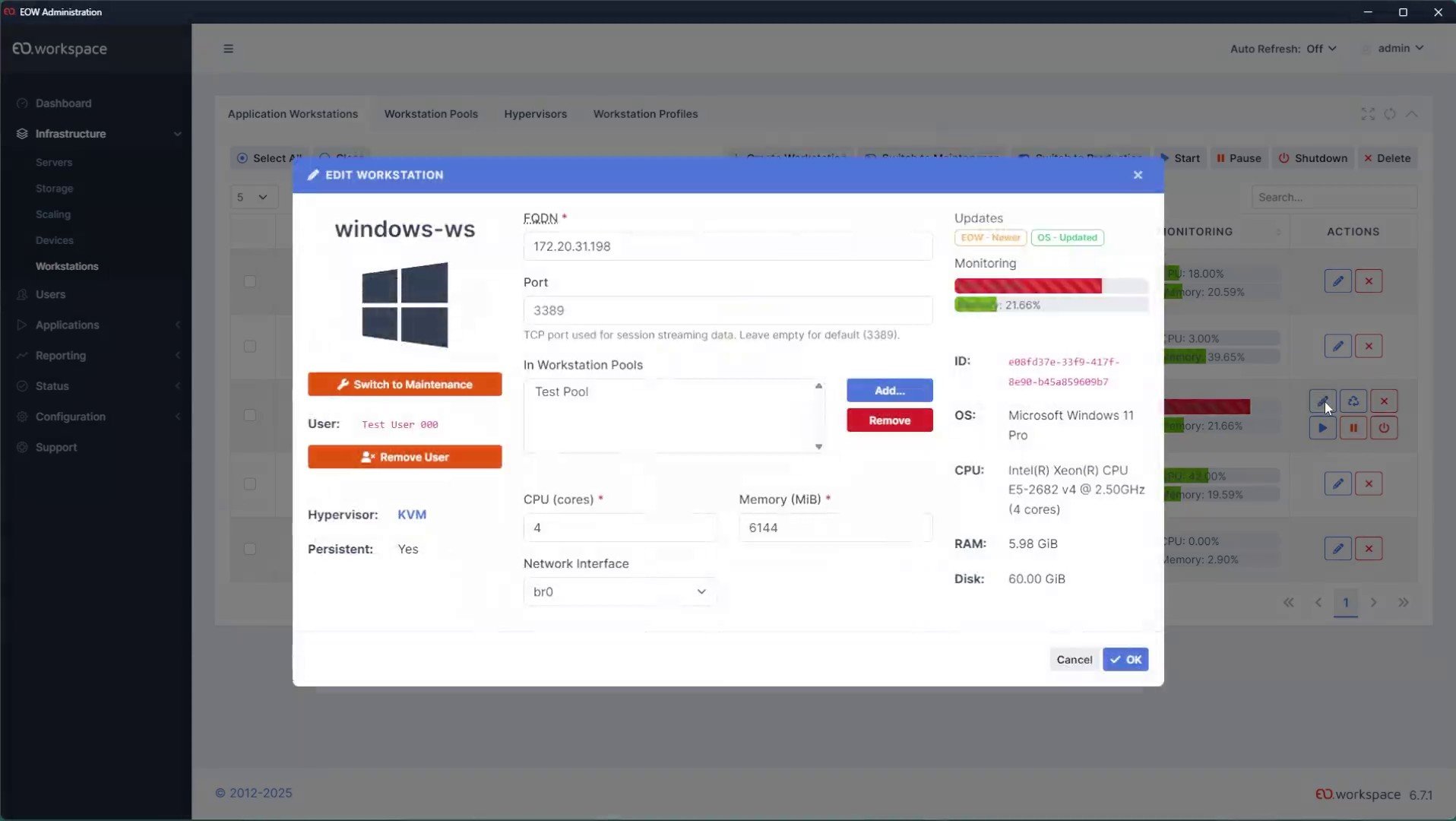Open the admin user dropdown
Viewport: 1456px width, 821px height.
point(1401,49)
